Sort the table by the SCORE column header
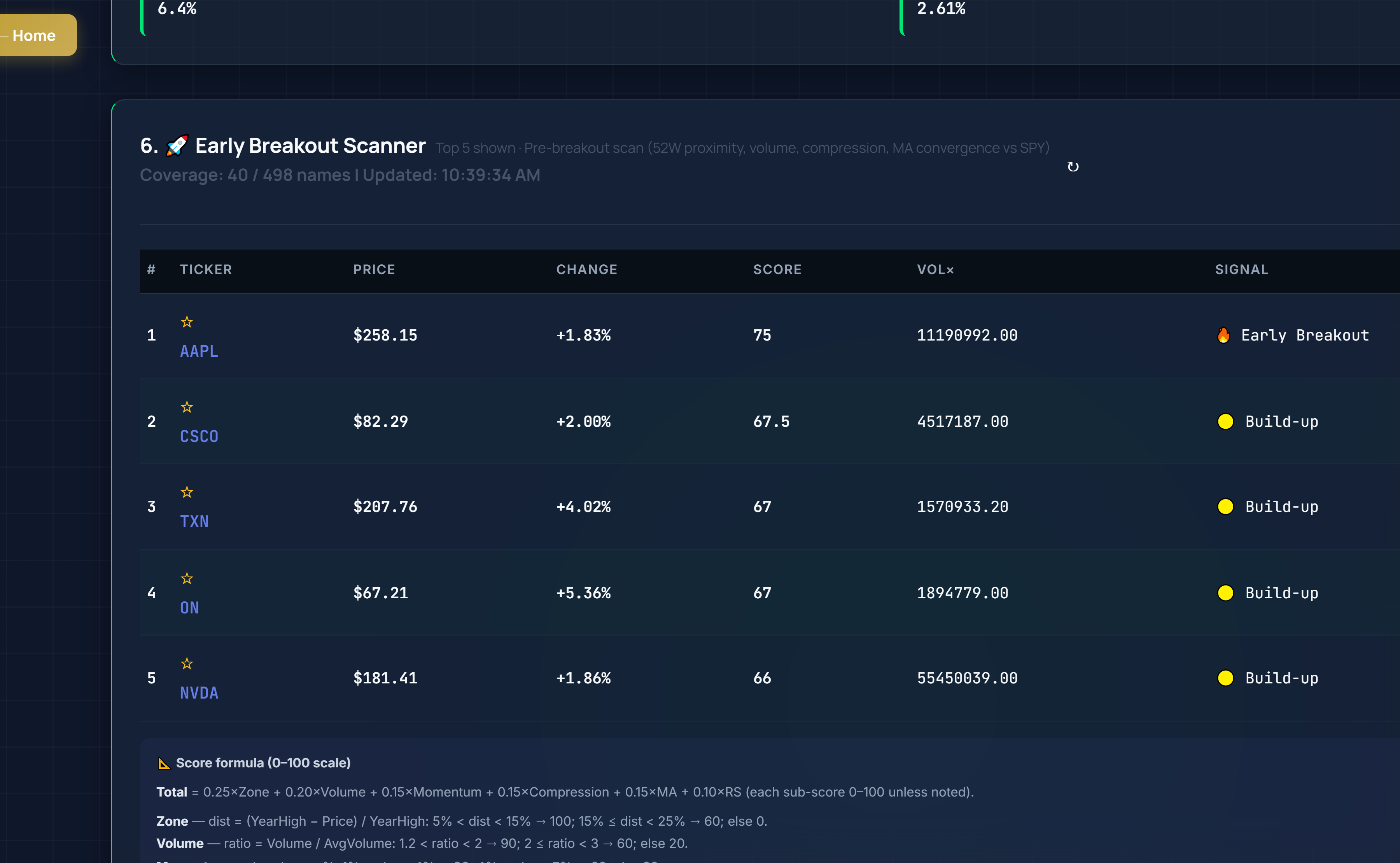The image size is (1400, 863). [777, 269]
